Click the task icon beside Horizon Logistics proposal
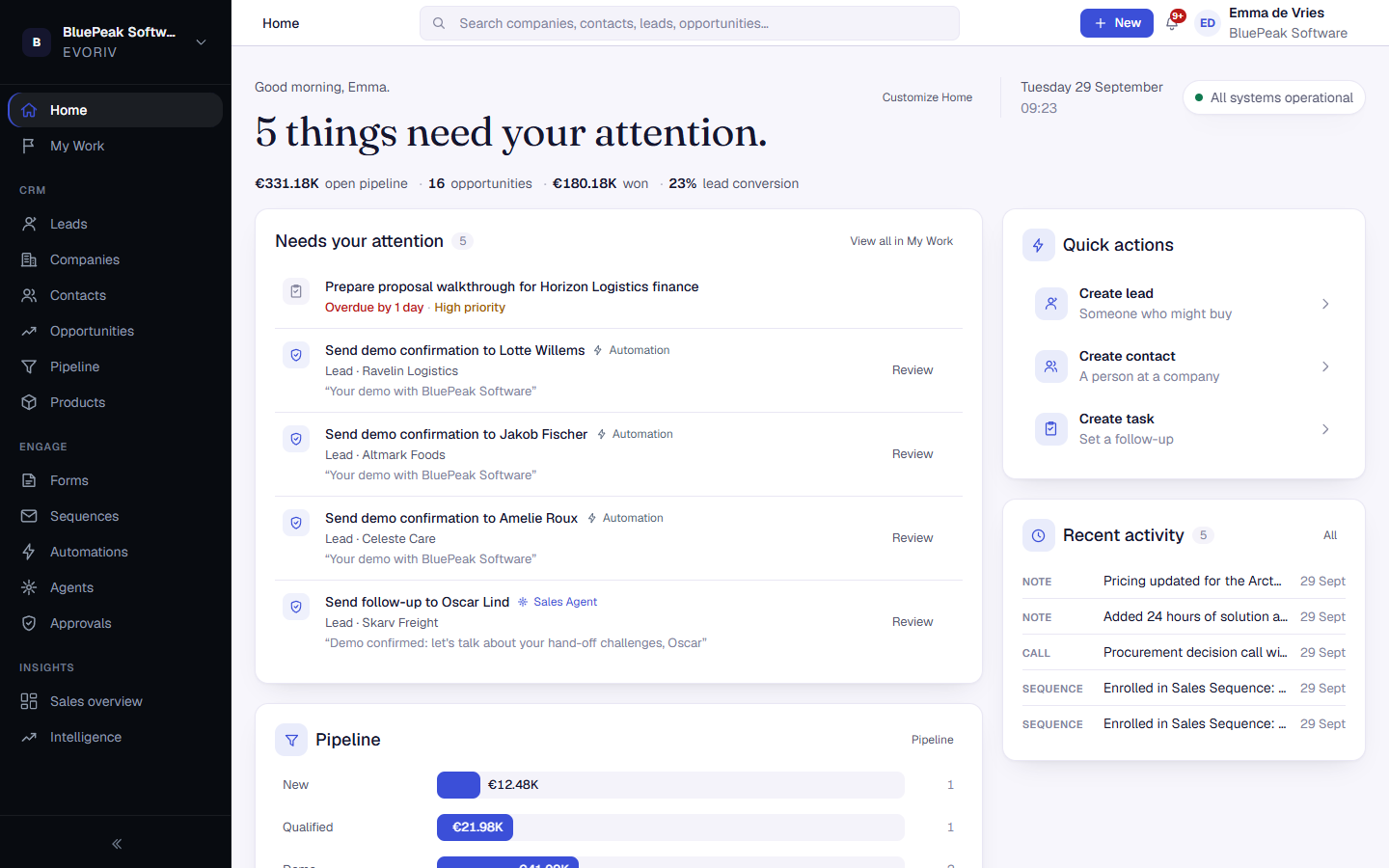1389x868 pixels. tap(296, 291)
